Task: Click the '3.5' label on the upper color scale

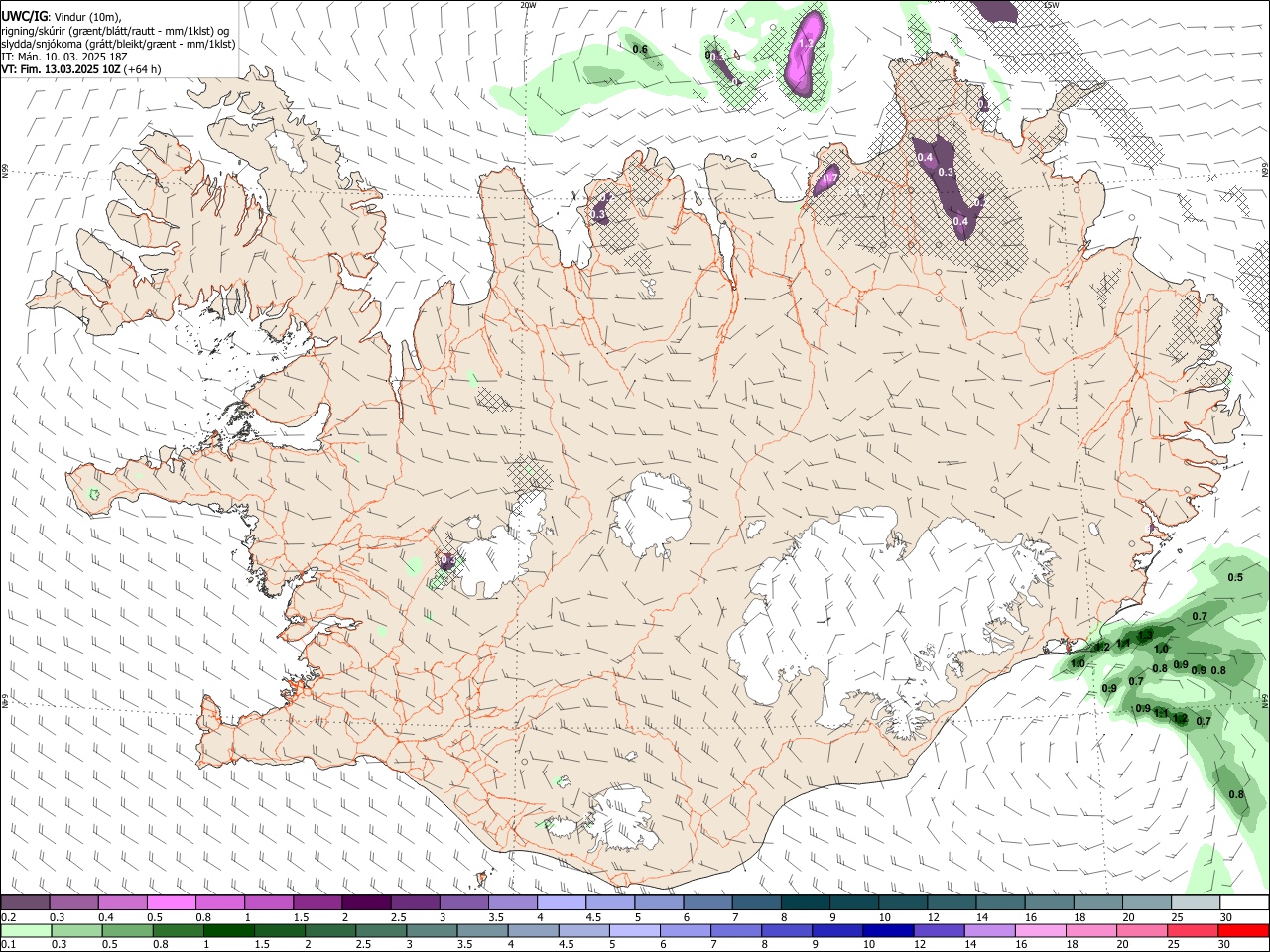Action: tap(496, 917)
